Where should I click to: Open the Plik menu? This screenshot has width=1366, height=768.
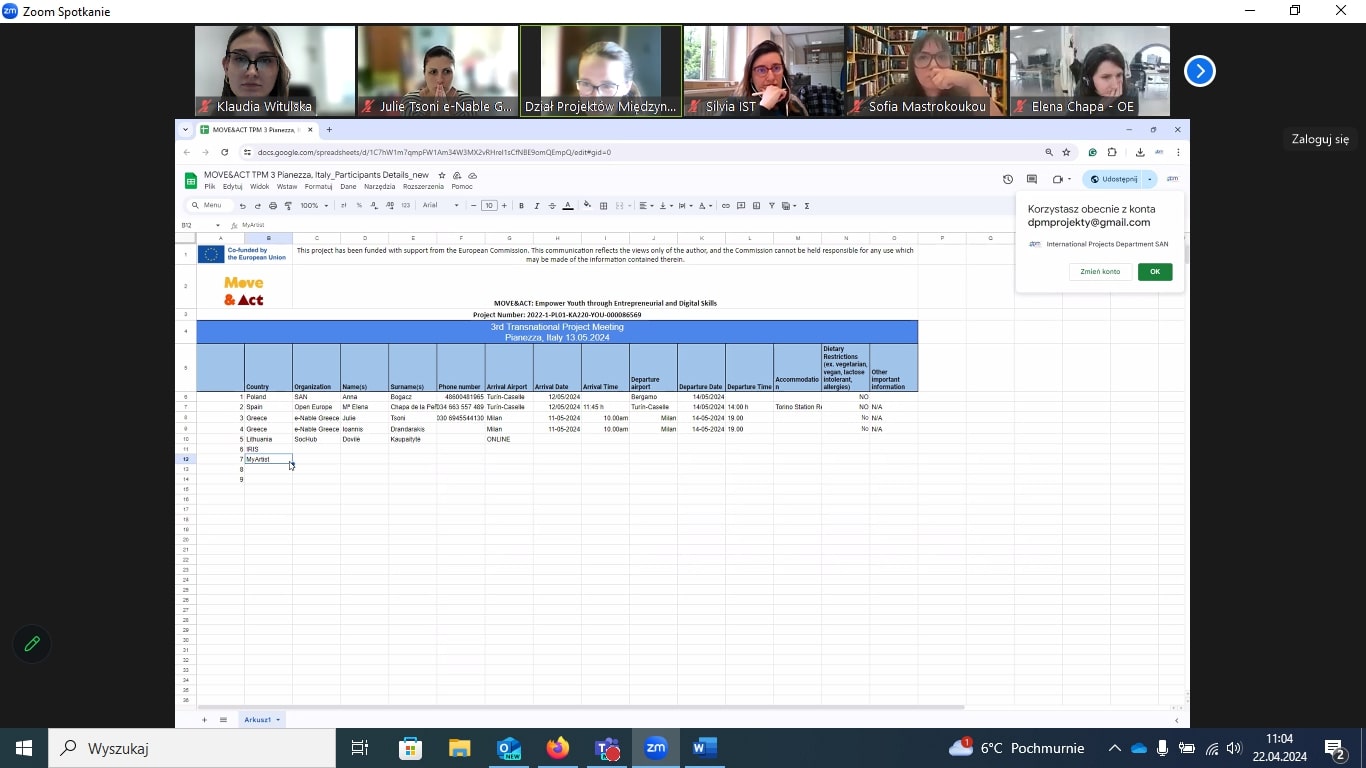(210, 187)
